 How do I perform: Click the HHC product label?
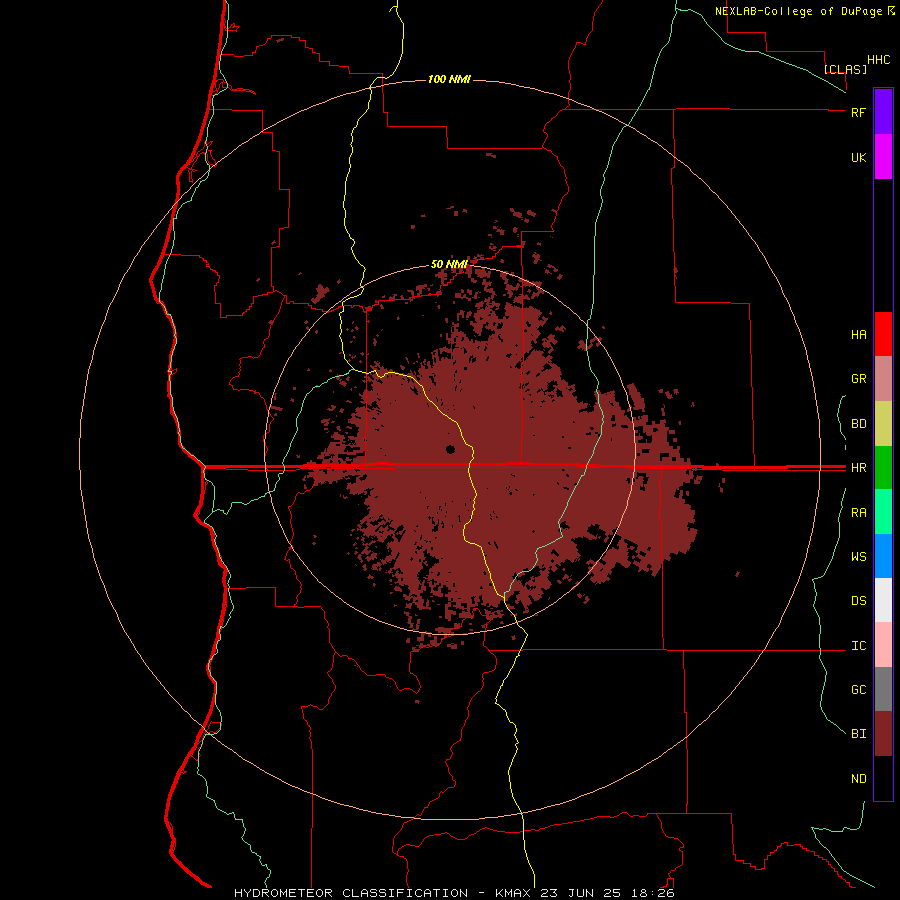pyautogui.click(x=879, y=60)
